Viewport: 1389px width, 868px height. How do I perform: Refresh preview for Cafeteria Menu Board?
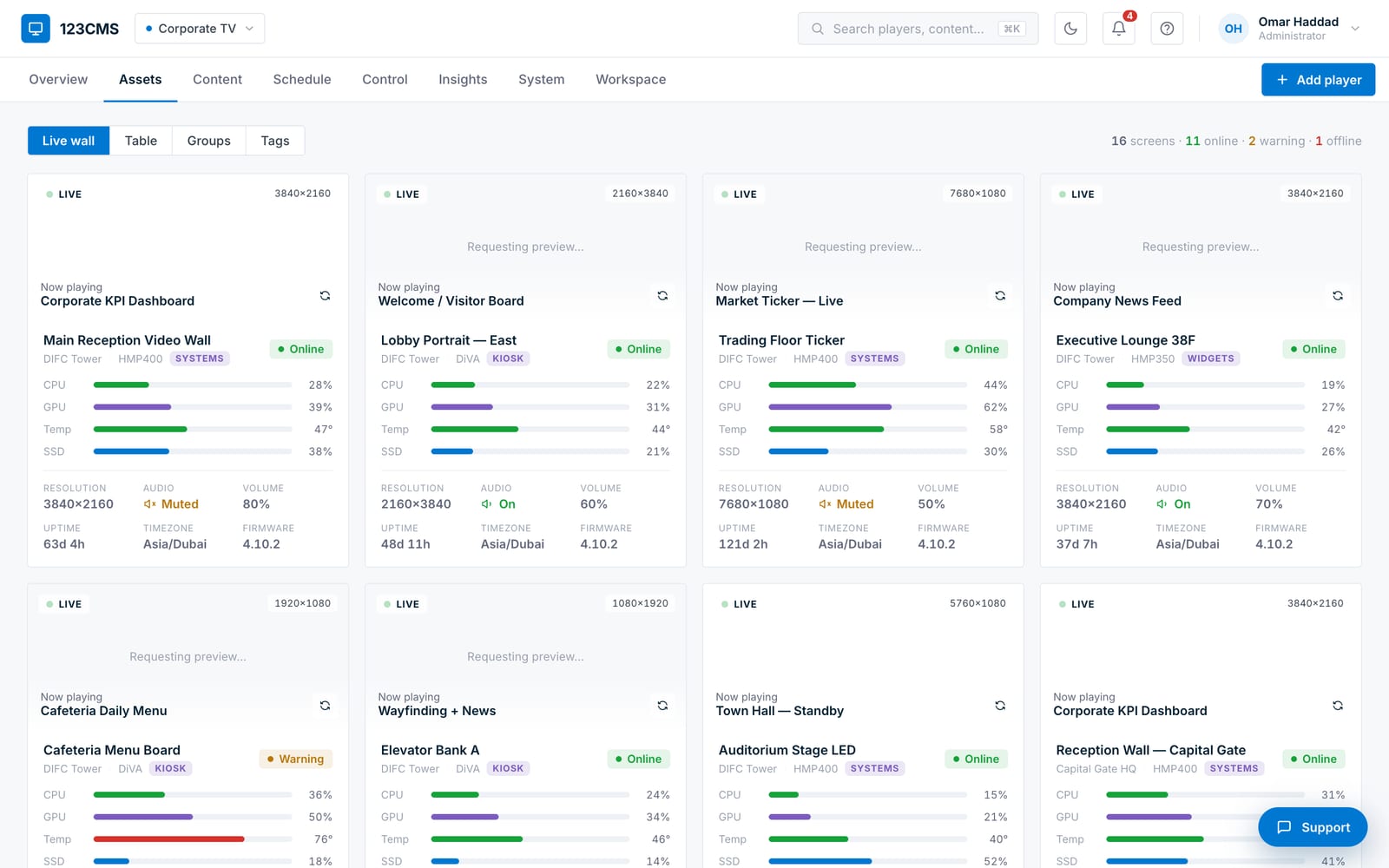pos(325,705)
